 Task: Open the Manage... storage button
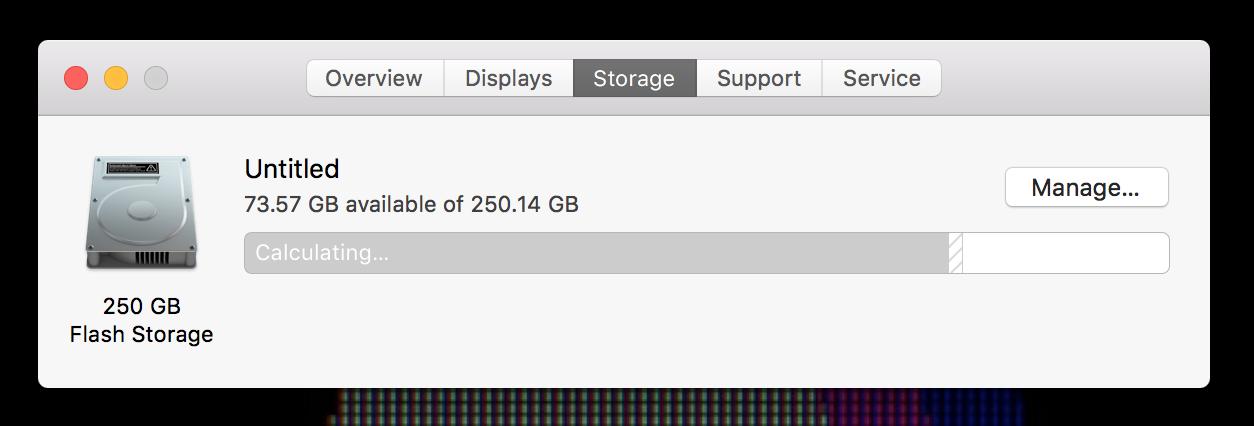(1086, 187)
